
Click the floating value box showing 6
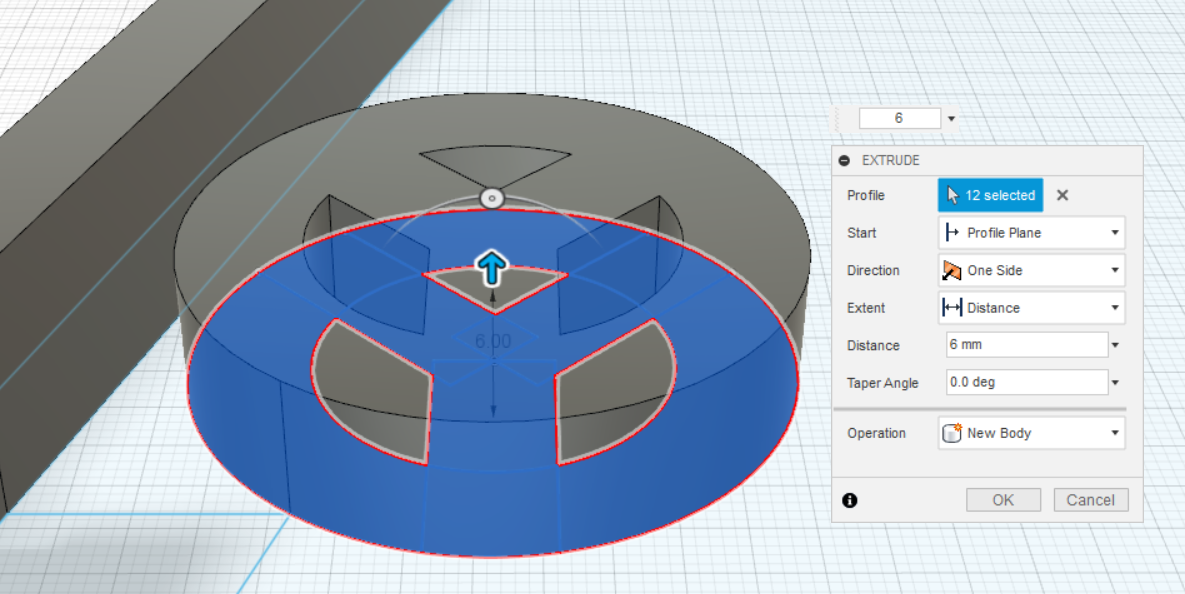[899, 119]
